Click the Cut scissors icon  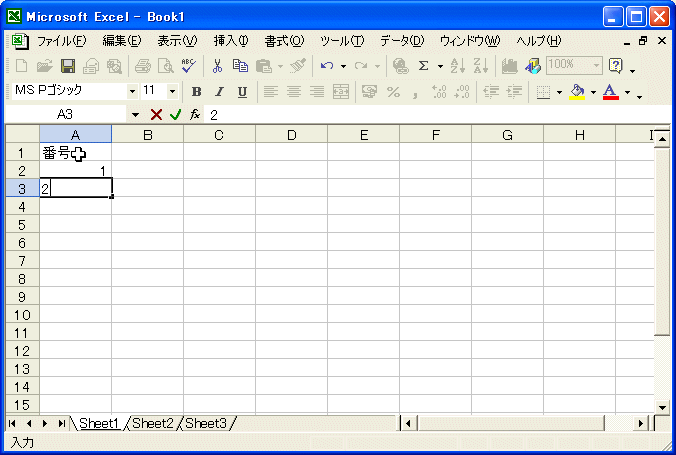[217, 66]
